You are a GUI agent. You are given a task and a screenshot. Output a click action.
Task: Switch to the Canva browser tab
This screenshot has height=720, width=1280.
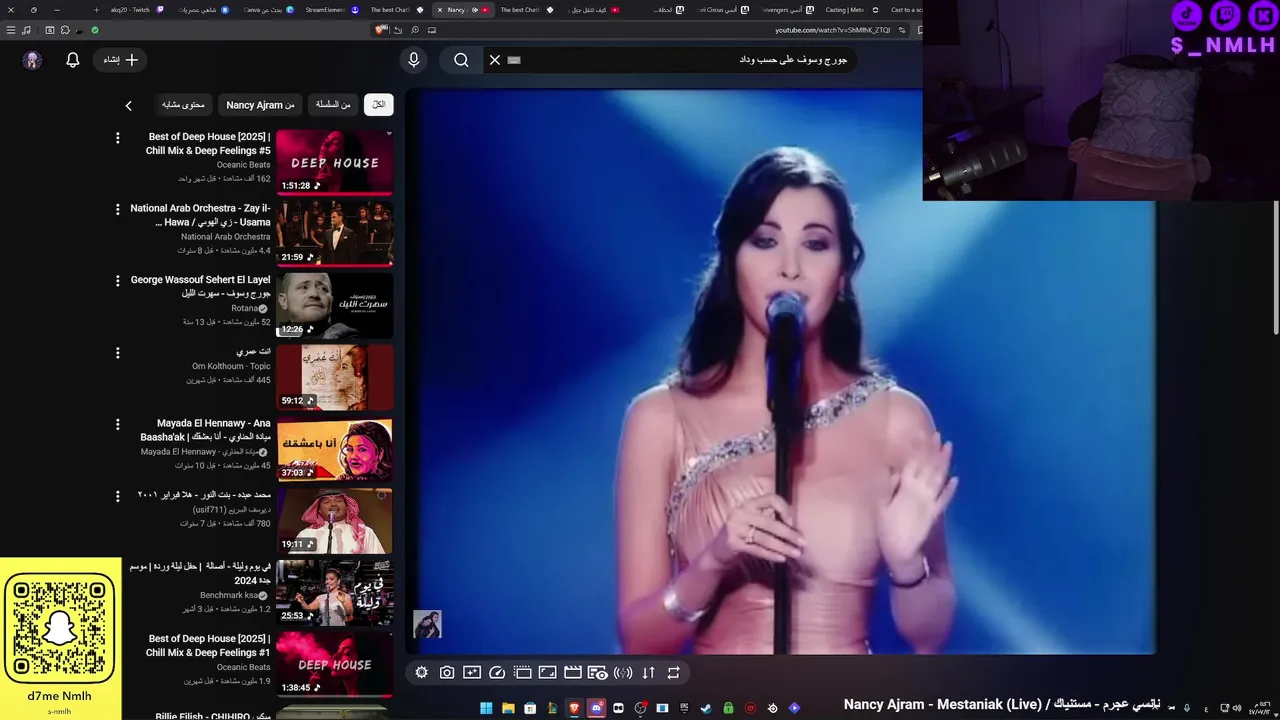[x=268, y=10]
